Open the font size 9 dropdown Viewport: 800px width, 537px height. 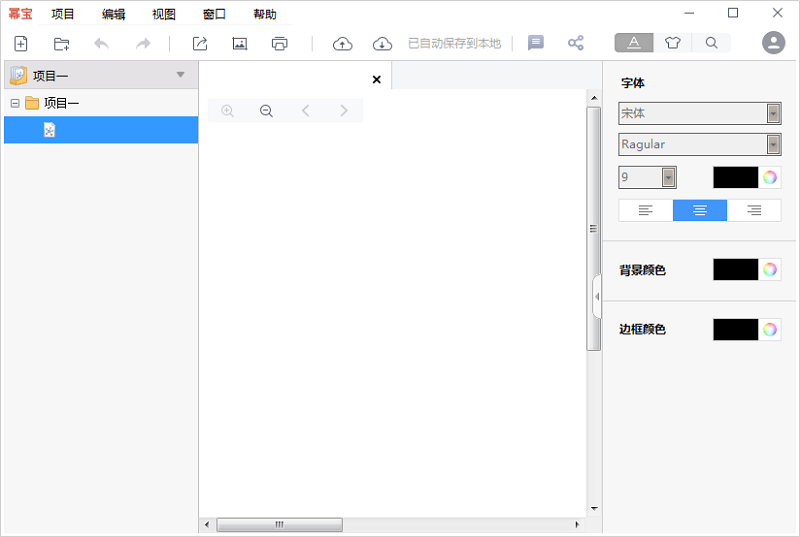tap(668, 177)
